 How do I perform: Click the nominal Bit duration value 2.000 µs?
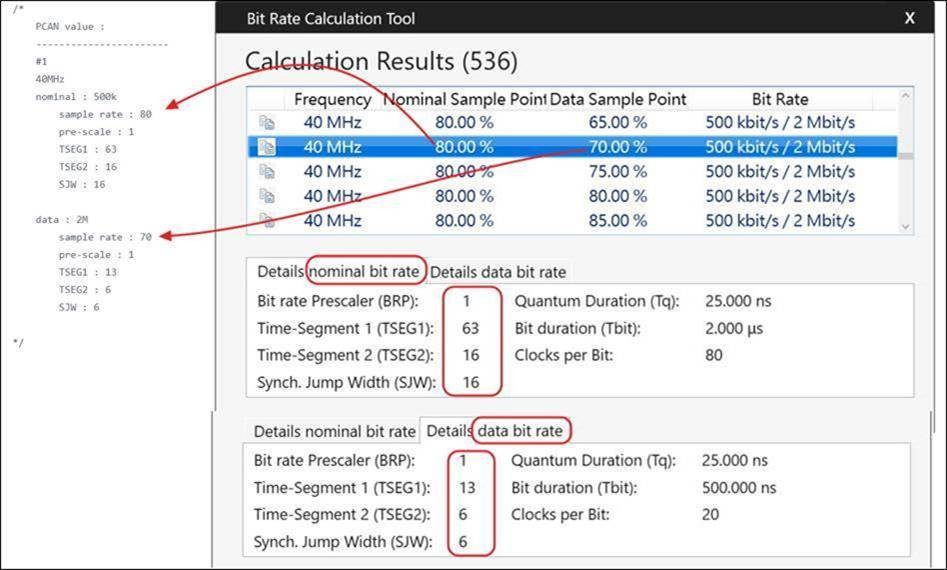(734, 328)
